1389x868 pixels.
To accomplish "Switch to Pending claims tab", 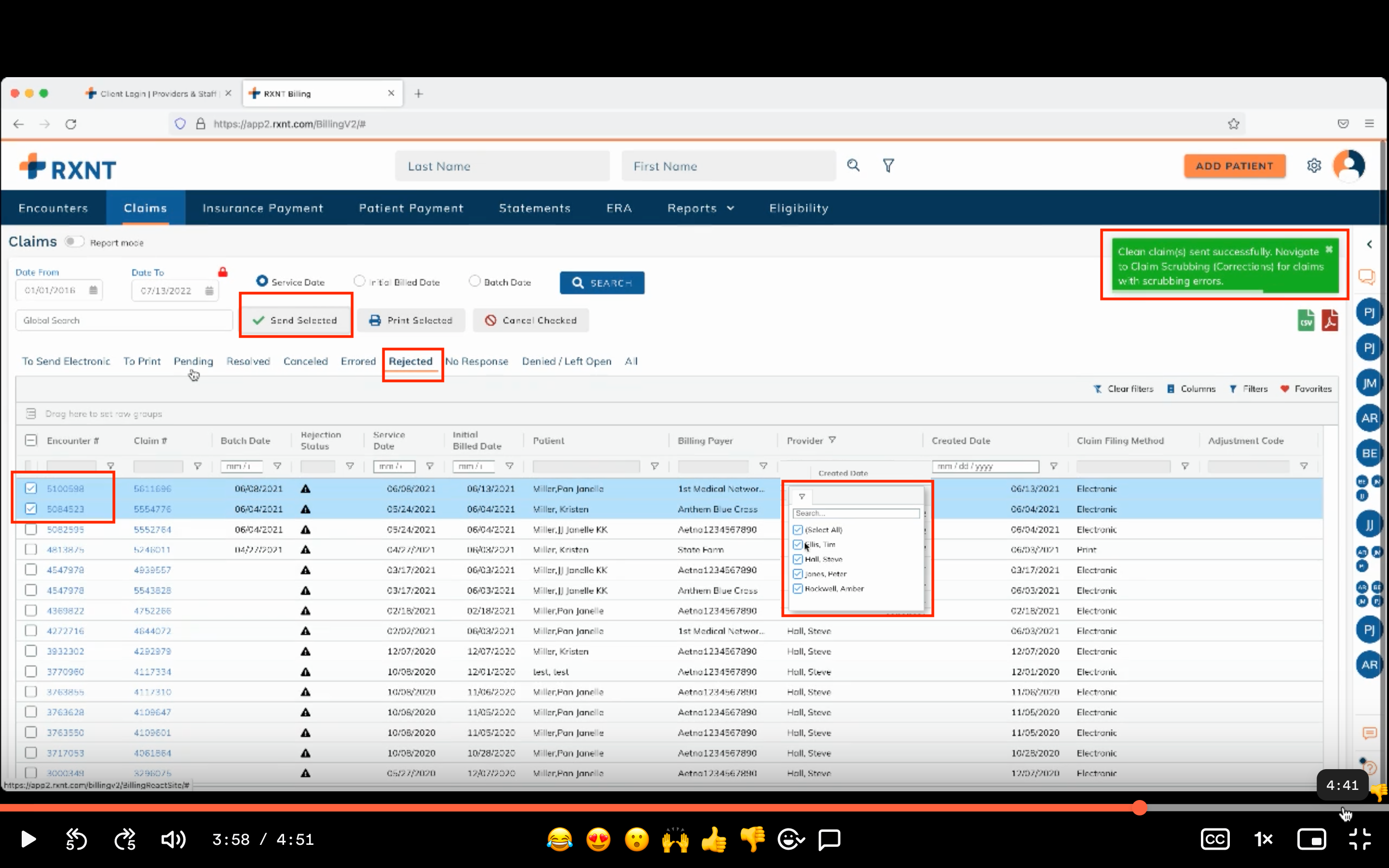I will click(193, 361).
